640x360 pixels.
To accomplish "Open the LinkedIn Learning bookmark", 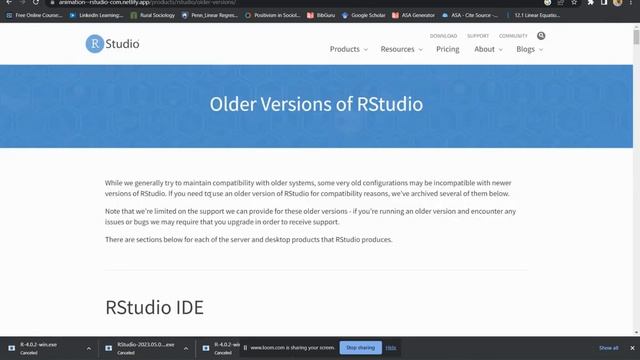I will pyautogui.click(x=96, y=15).
